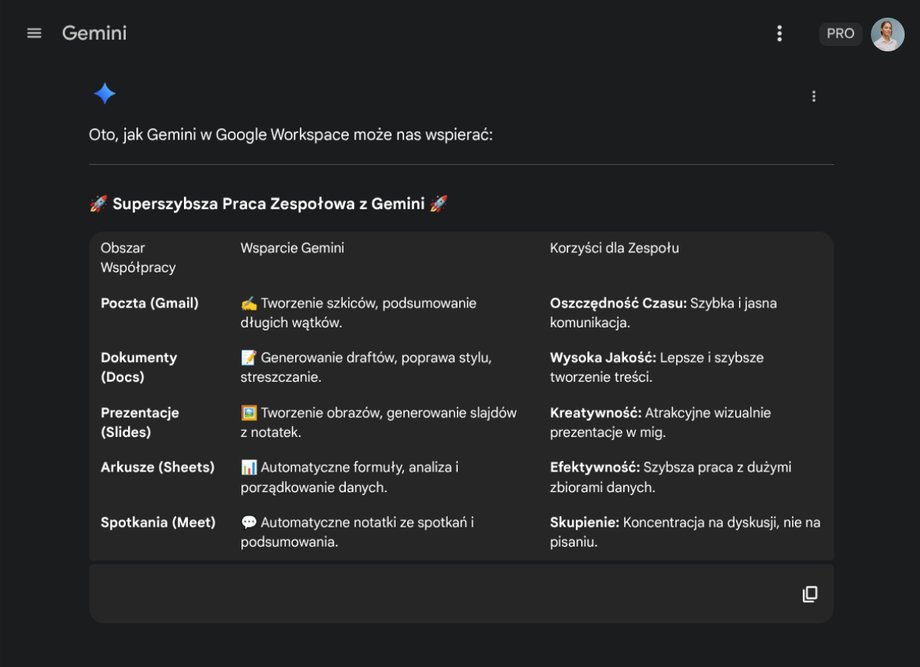Click the speech bubble emoji in Meet row

tap(249, 522)
